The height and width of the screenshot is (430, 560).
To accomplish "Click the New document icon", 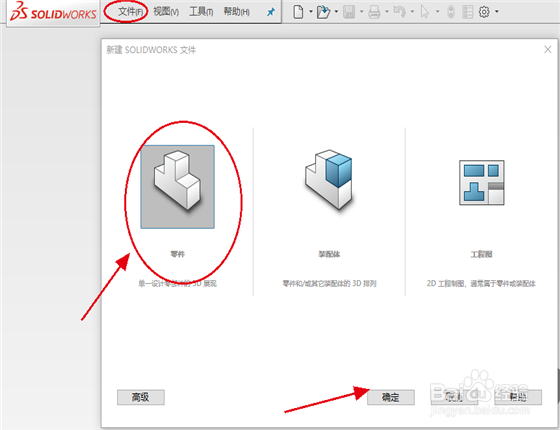I will [x=298, y=12].
